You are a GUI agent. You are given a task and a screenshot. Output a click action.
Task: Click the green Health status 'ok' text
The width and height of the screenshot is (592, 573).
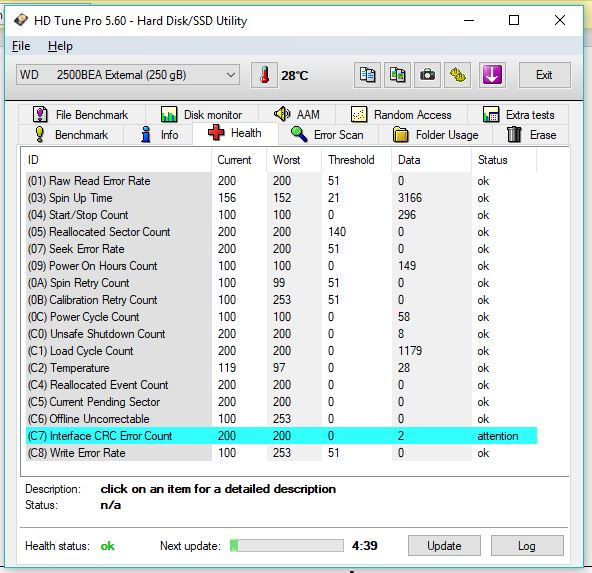pos(108,546)
